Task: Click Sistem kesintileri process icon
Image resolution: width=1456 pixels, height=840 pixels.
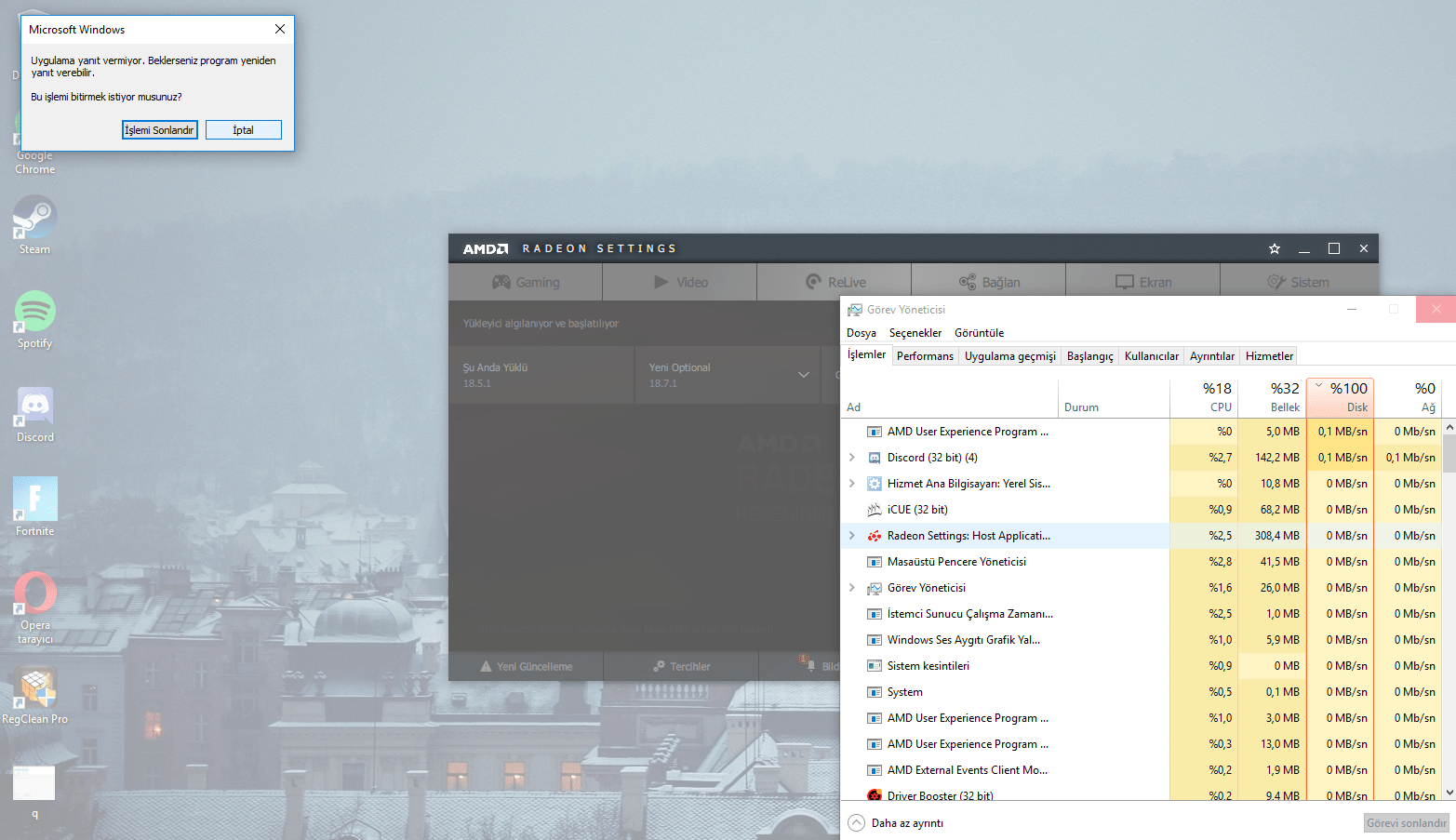Action: pos(875,666)
